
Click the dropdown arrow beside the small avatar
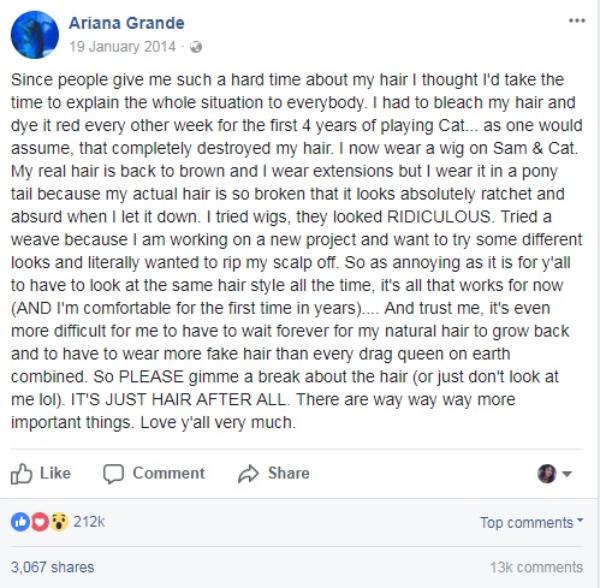(568, 474)
